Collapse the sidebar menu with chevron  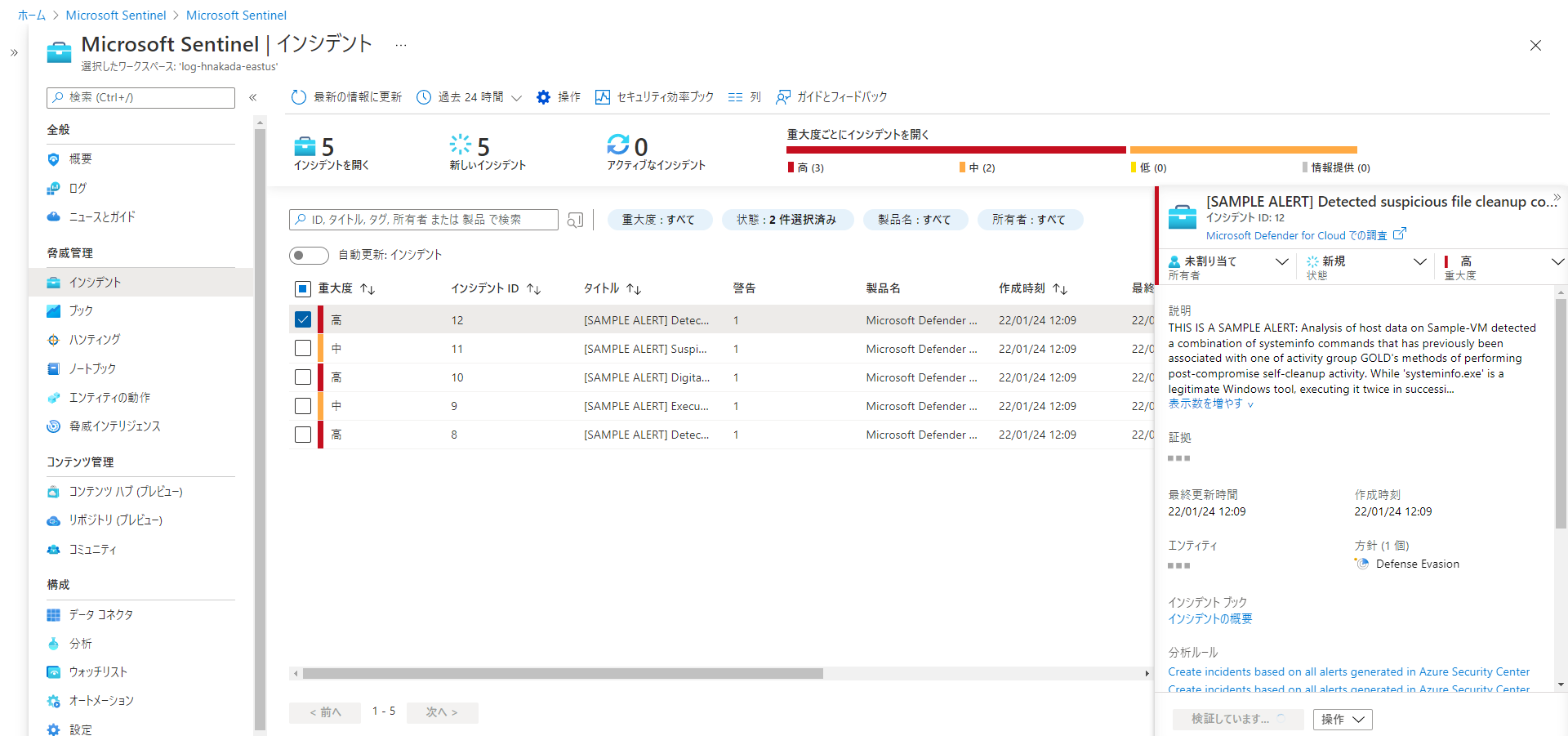click(x=253, y=98)
